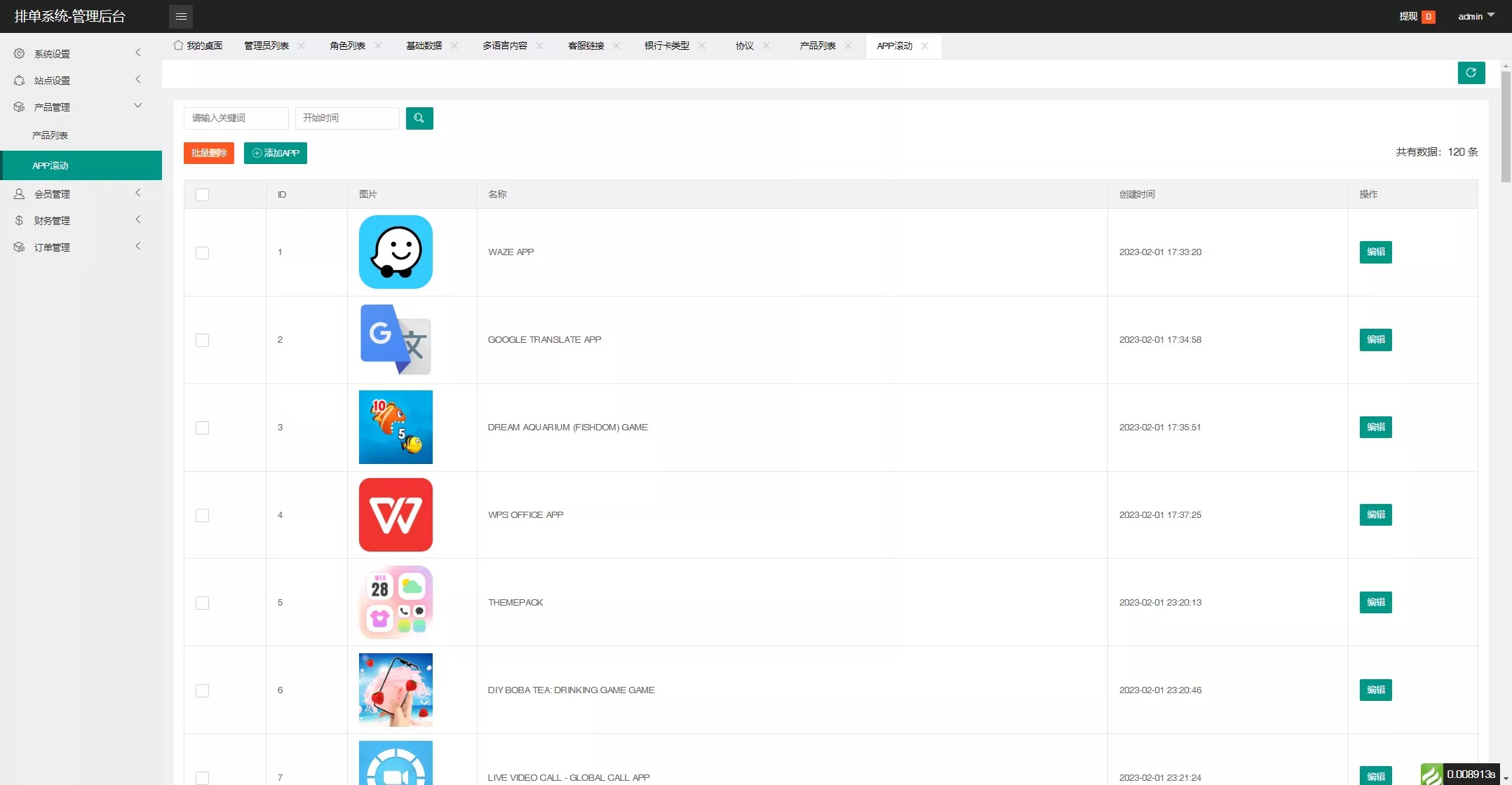Viewport: 1512px width, 785px height.
Task: Edit the THEMEPACK row
Action: [1376, 603]
